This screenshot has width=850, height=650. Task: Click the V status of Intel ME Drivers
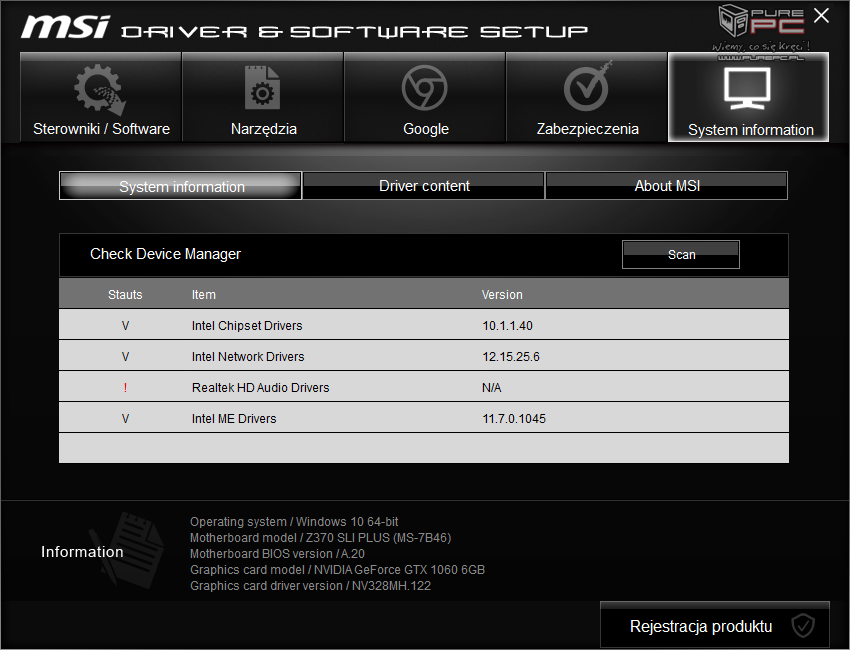click(x=125, y=419)
